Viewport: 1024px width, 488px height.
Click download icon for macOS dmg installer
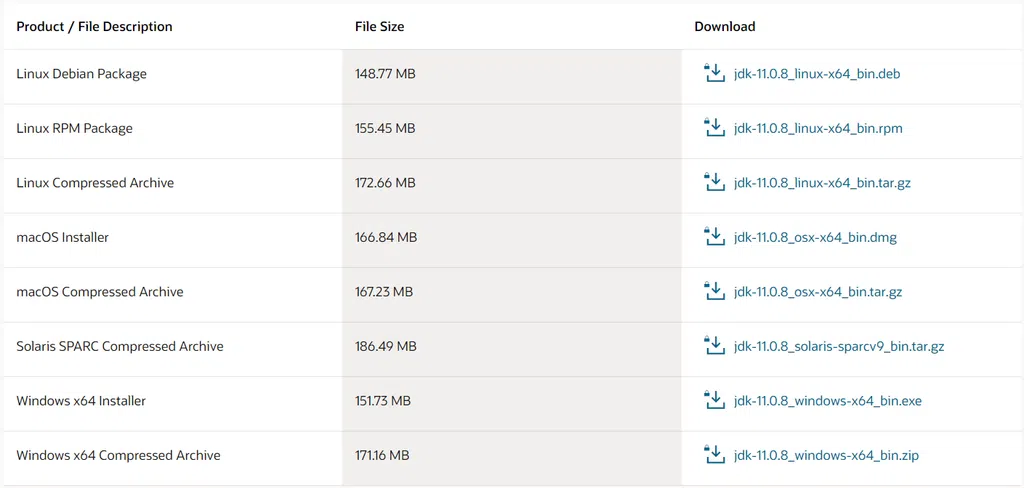tap(714, 237)
